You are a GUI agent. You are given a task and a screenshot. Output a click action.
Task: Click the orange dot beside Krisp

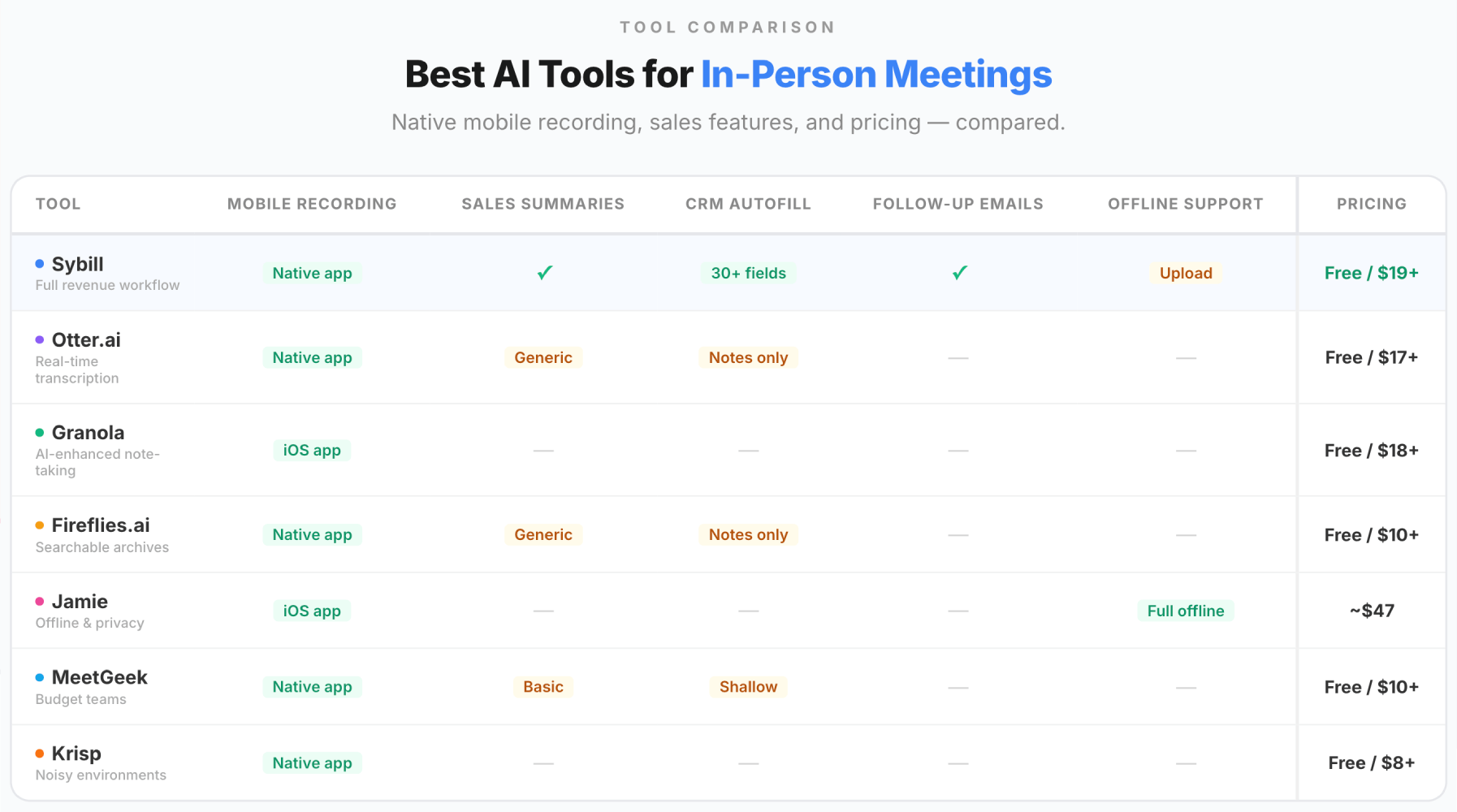[40, 754]
